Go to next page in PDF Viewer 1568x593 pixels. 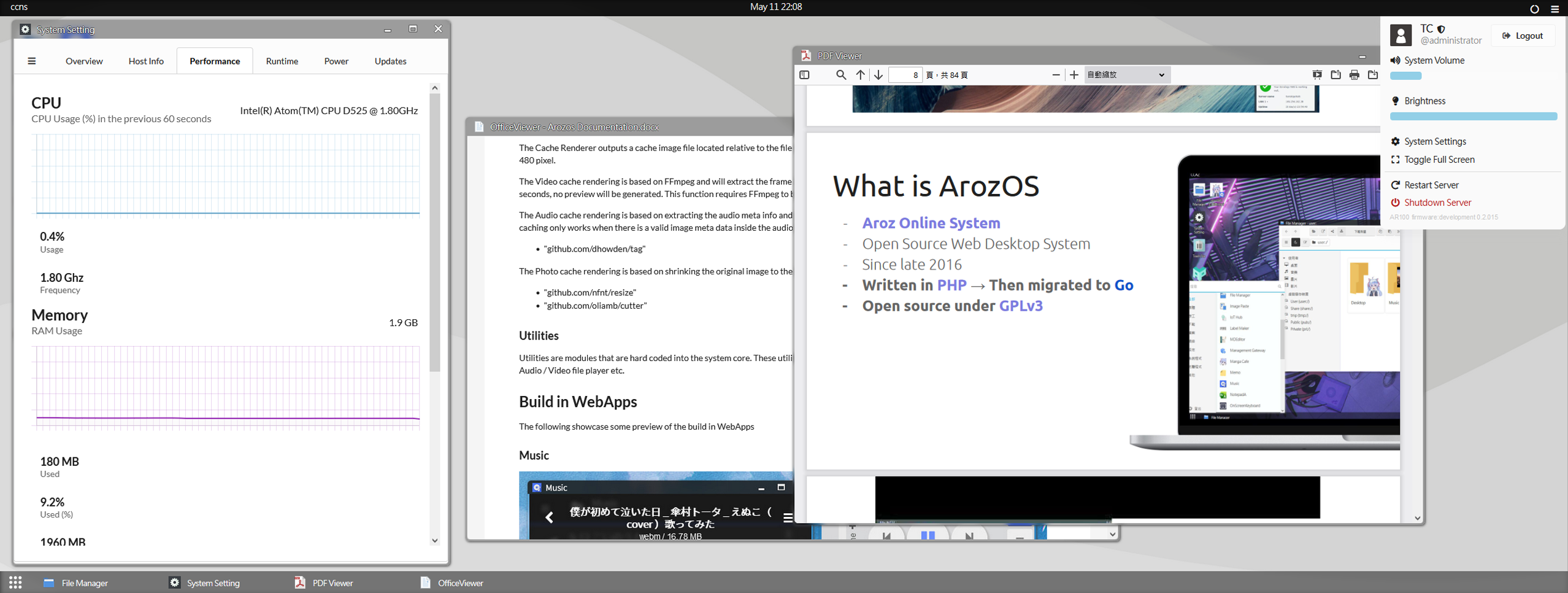878,75
